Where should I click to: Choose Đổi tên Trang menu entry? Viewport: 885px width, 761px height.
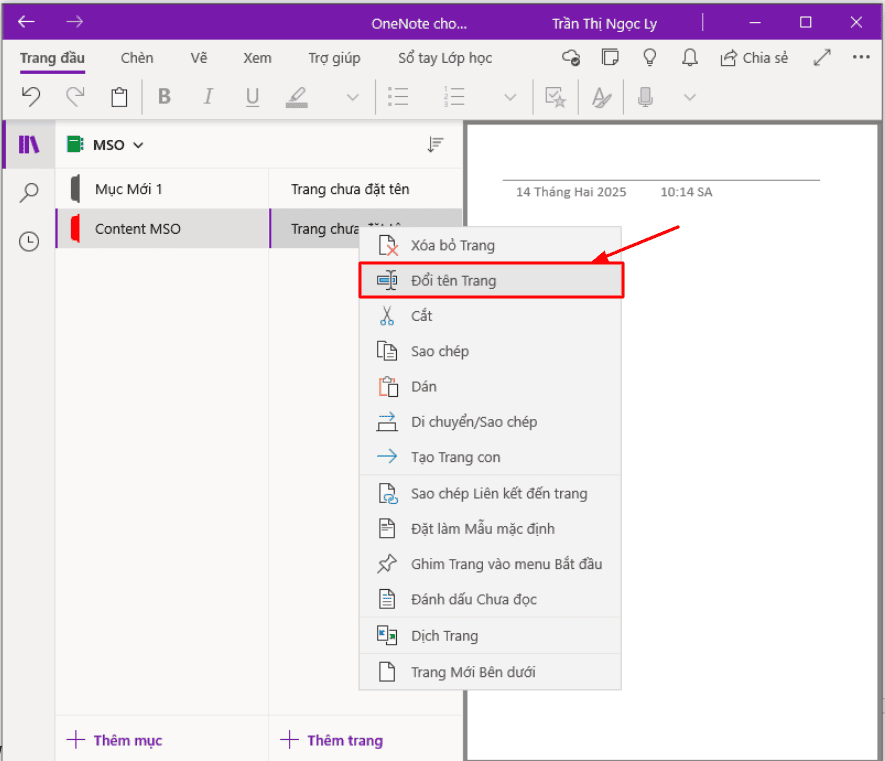point(491,281)
